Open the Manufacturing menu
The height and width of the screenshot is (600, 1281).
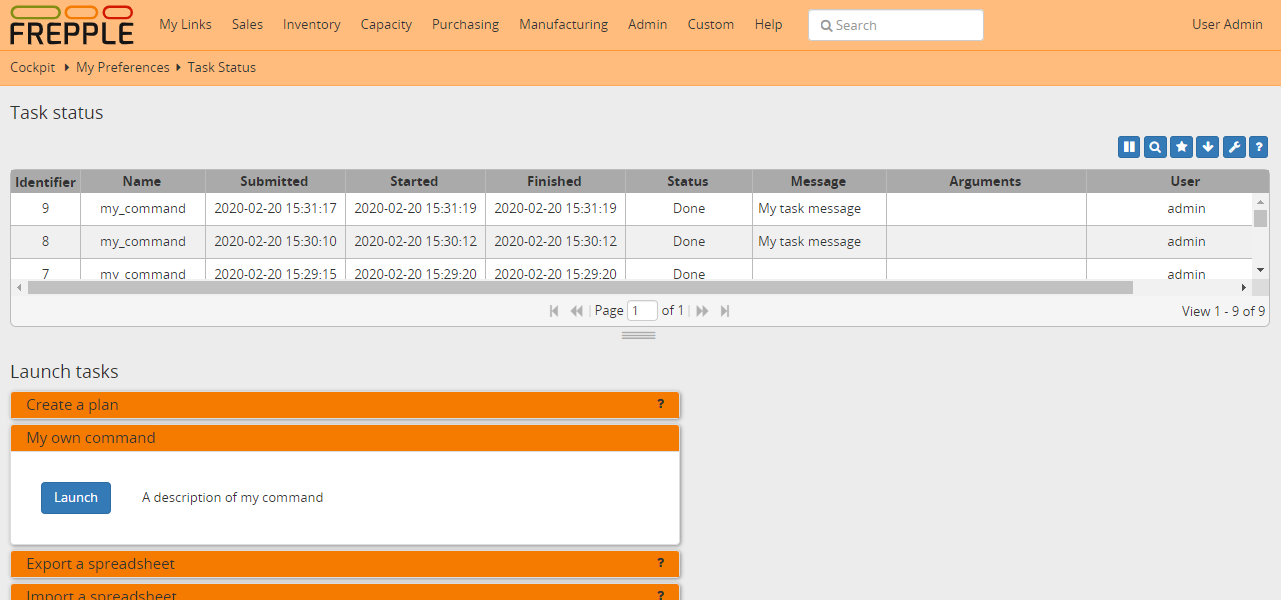tap(563, 25)
